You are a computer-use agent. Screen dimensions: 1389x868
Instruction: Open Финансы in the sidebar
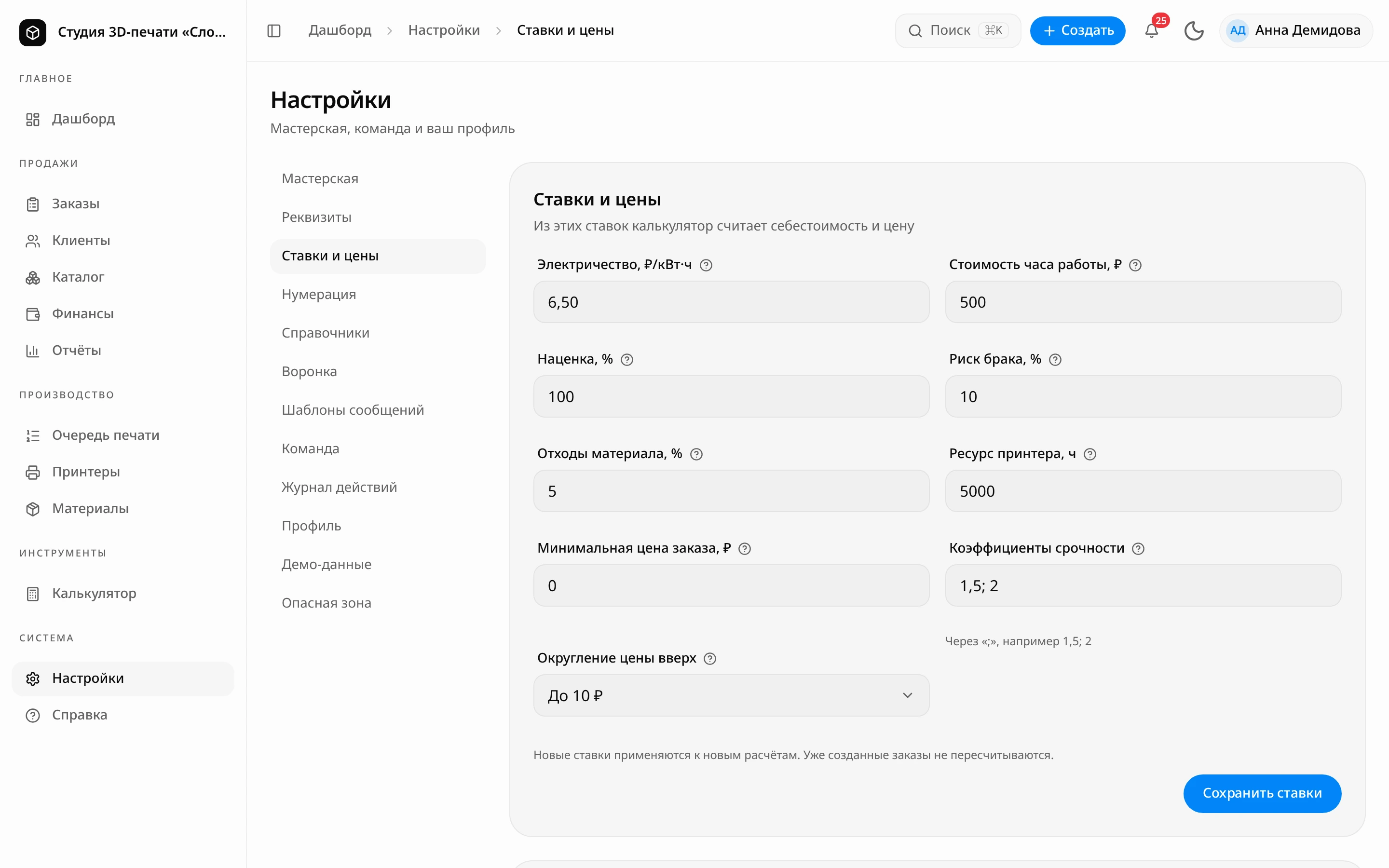(123, 314)
